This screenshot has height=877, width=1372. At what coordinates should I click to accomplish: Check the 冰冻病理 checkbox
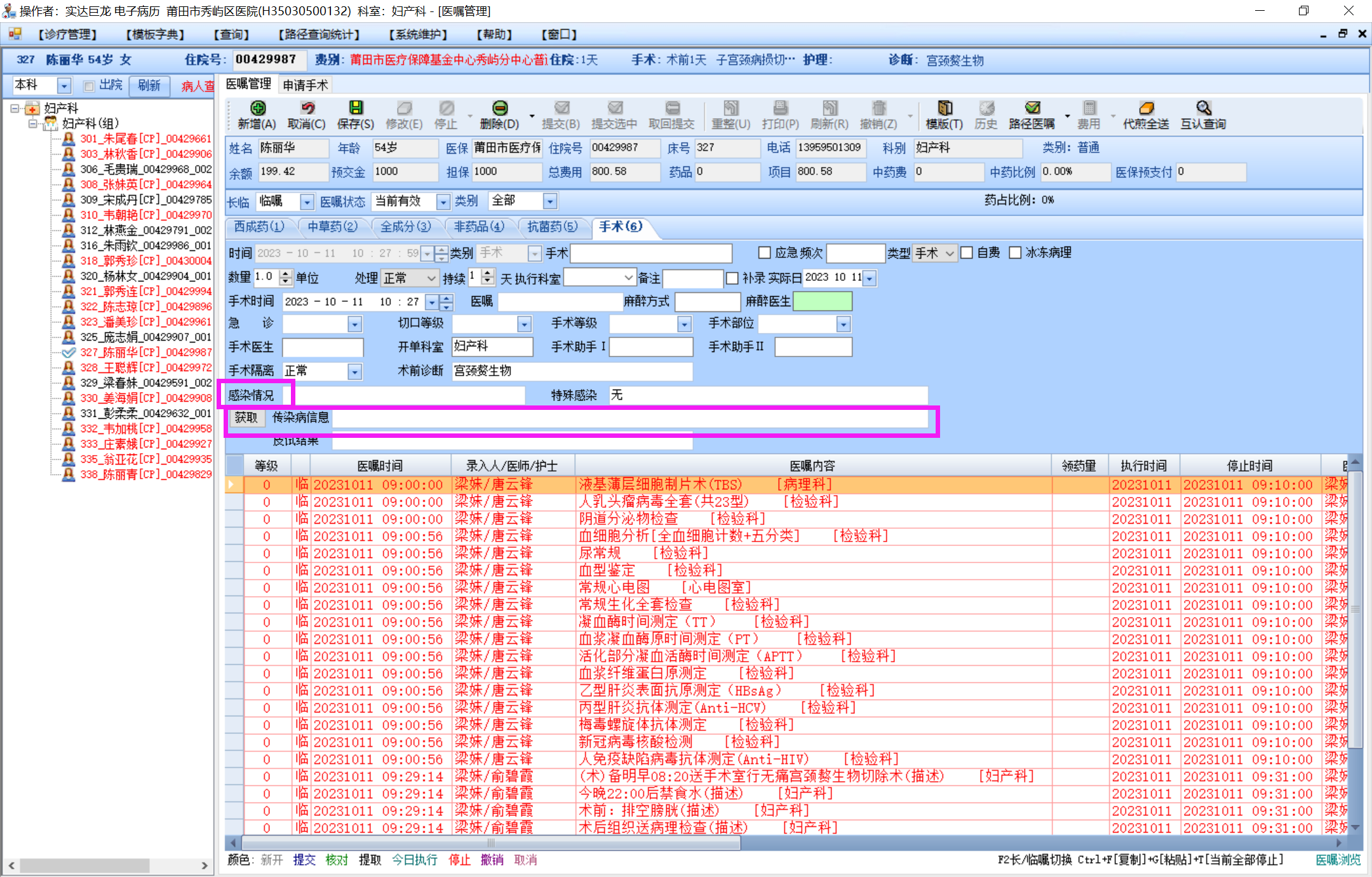1015,253
